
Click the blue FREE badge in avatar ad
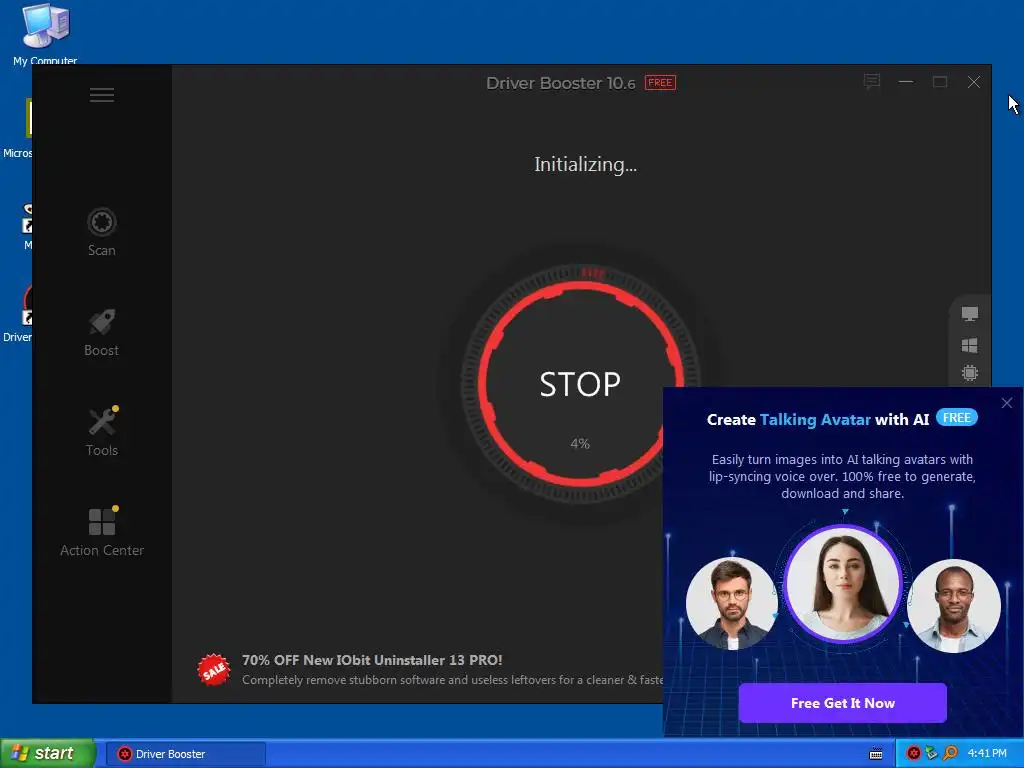click(x=957, y=417)
